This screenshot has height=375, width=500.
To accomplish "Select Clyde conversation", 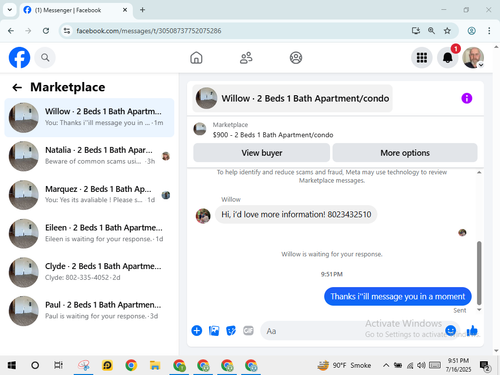I will (89, 272).
